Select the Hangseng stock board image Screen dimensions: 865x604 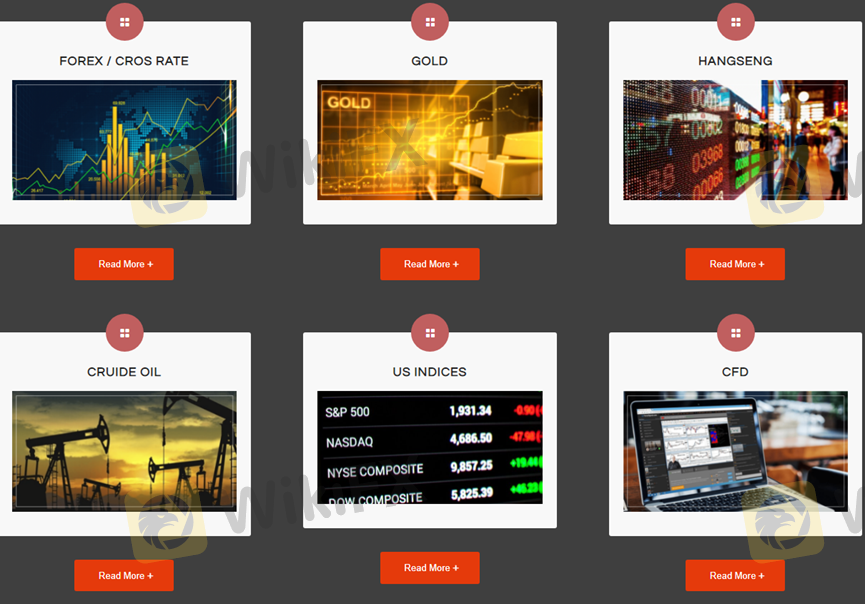[x=736, y=140]
